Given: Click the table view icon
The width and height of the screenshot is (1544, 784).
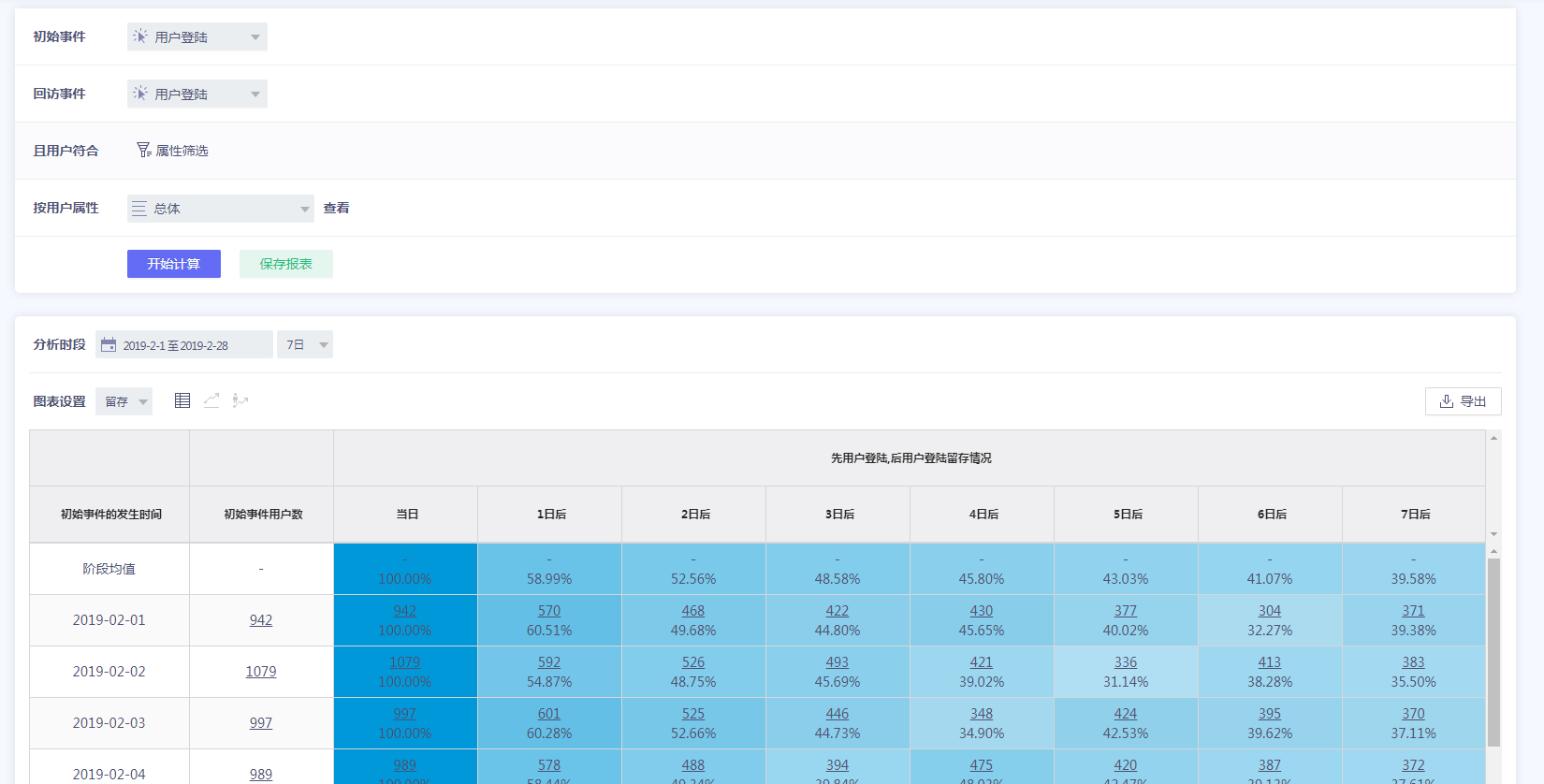Looking at the screenshot, I should 182,400.
